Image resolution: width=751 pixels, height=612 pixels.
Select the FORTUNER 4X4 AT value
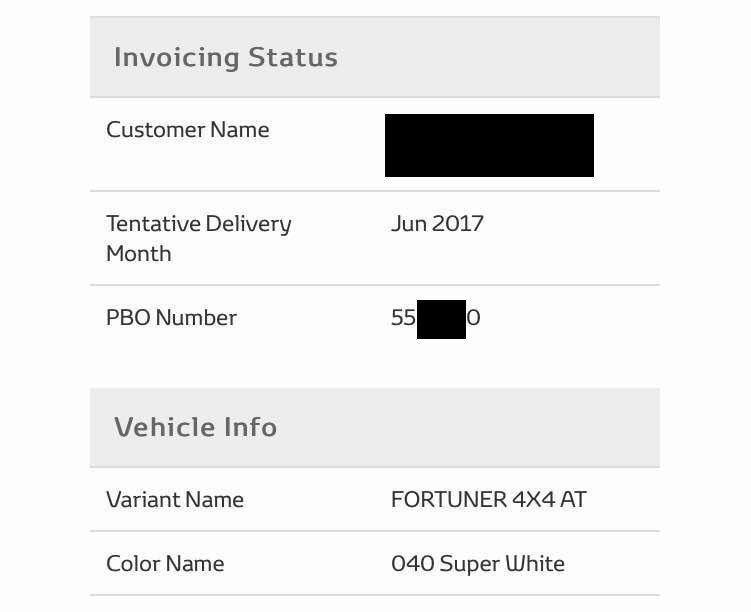click(x=489, y=499)
